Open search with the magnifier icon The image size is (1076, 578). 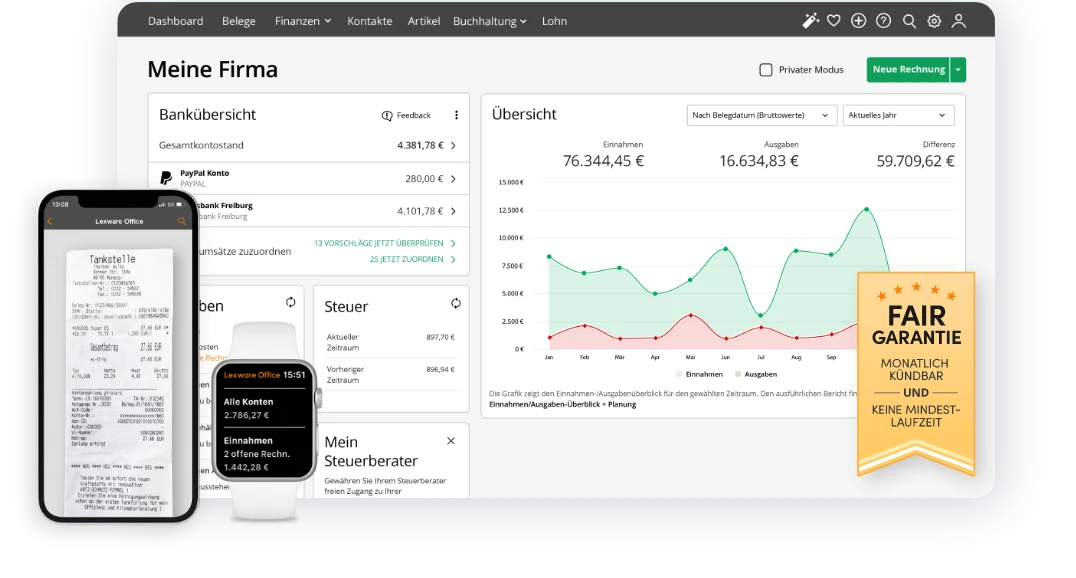(909, 21)
